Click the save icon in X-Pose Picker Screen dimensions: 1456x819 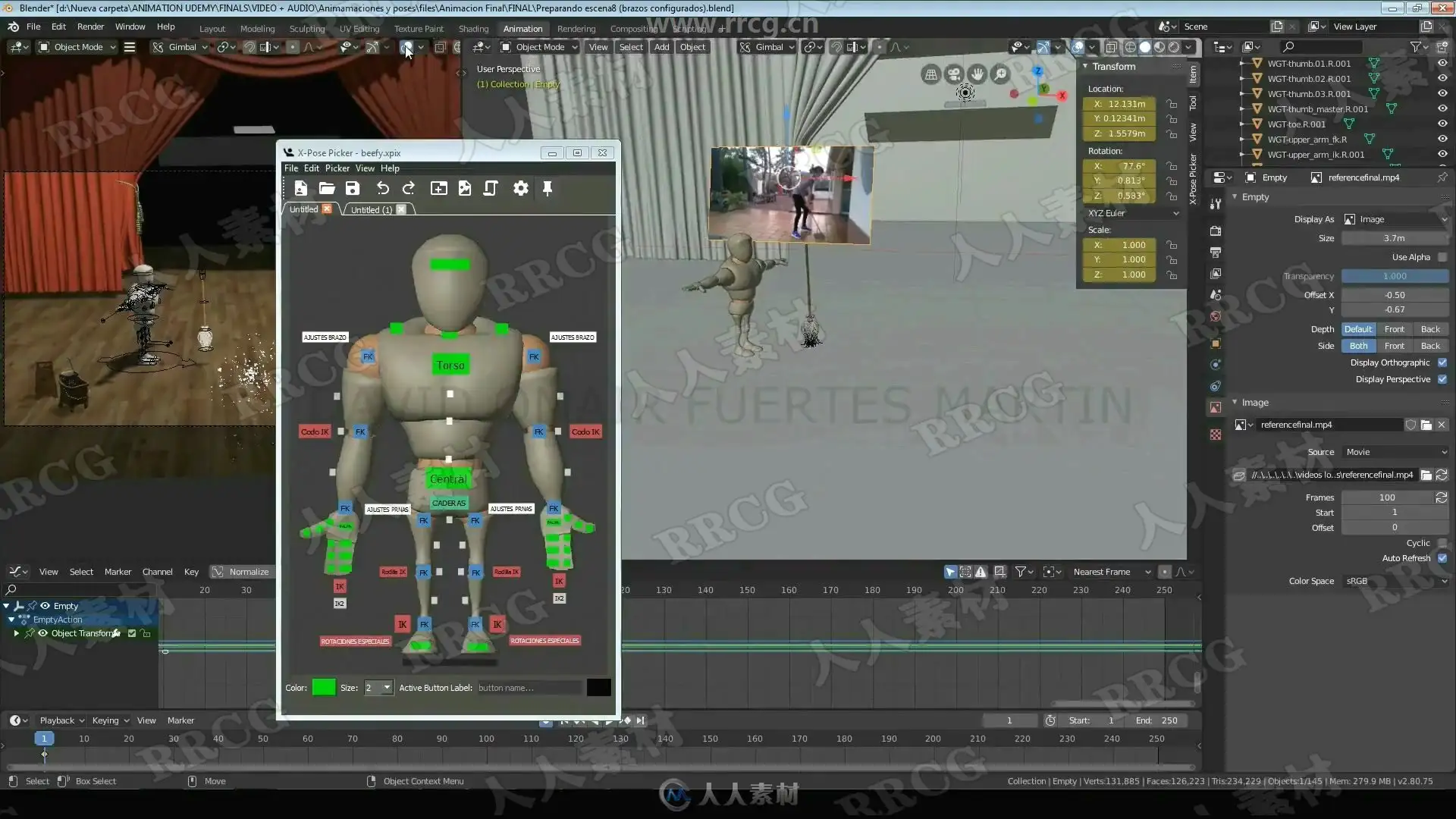pyautogui.click(x=353, y=188)
